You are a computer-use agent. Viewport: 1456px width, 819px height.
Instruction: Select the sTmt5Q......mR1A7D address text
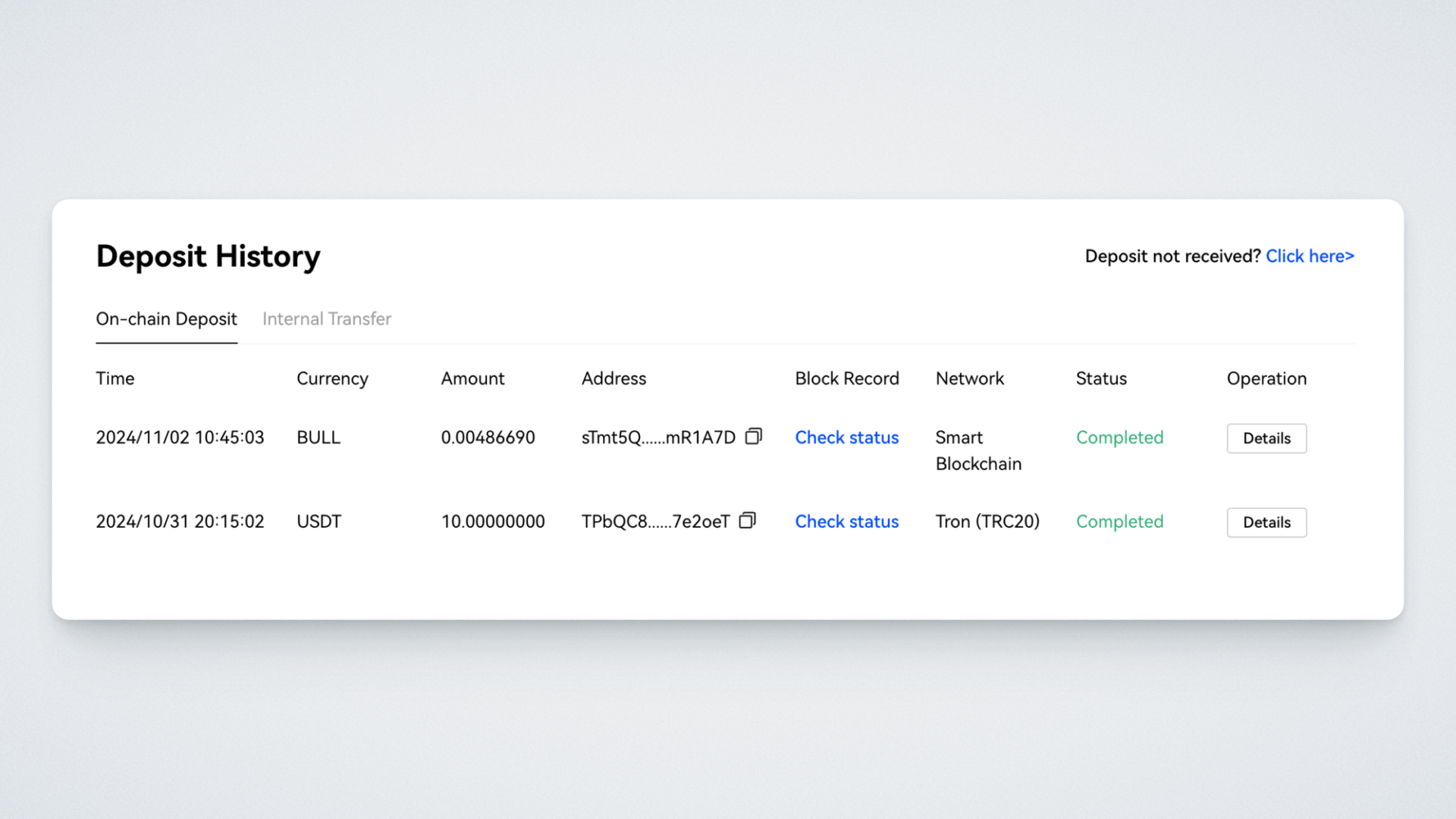[658, 438]
